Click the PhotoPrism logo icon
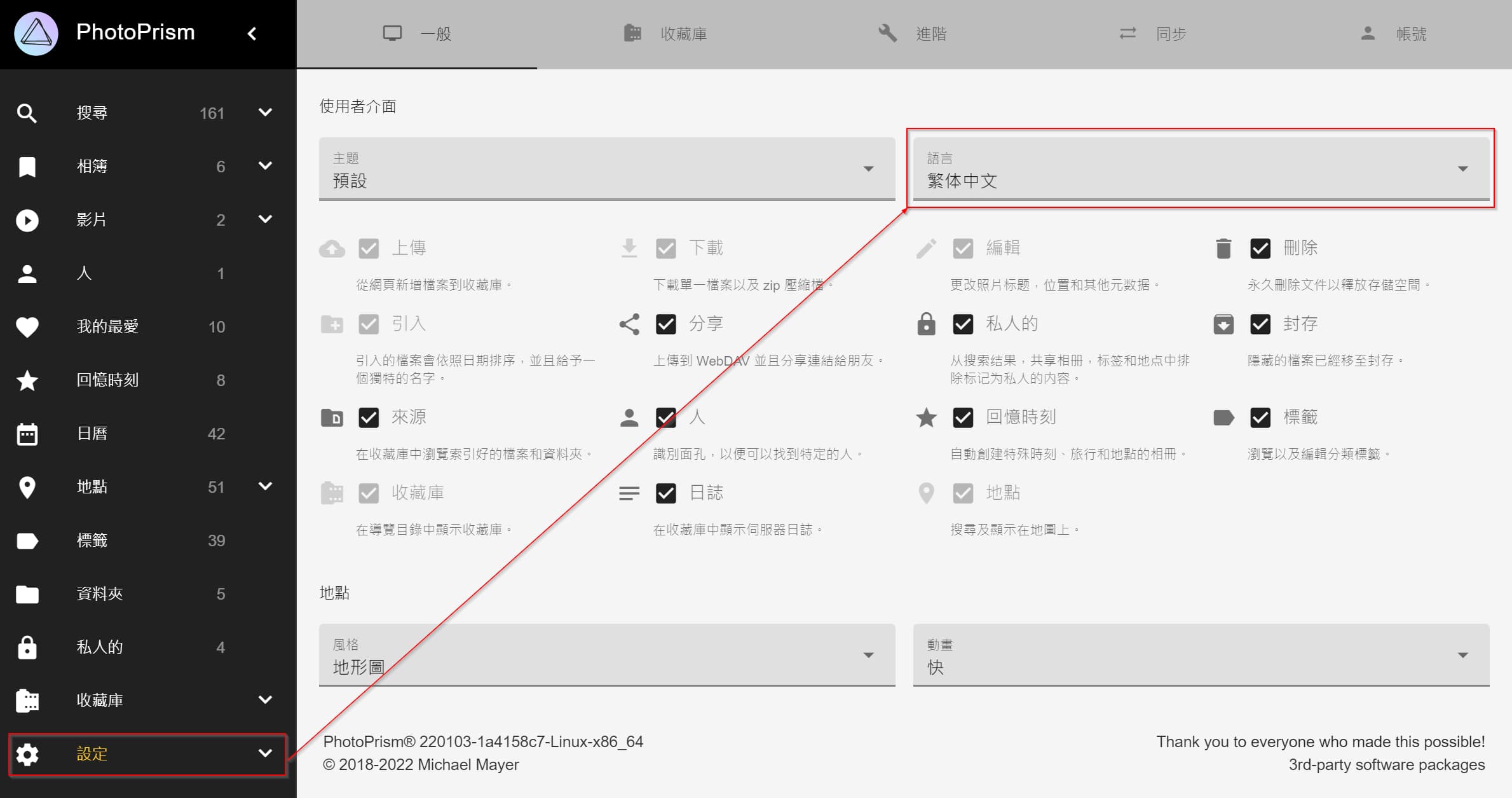 click(x=36, y=33)
